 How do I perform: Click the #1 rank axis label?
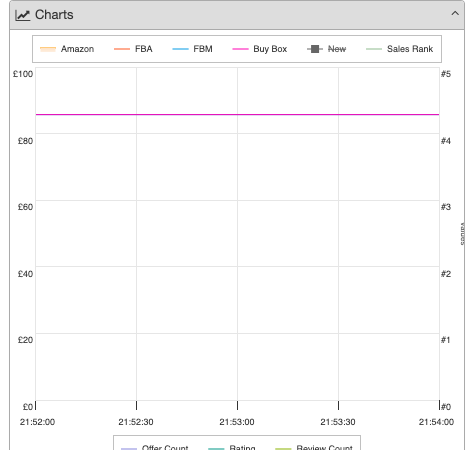click(446, 340)
